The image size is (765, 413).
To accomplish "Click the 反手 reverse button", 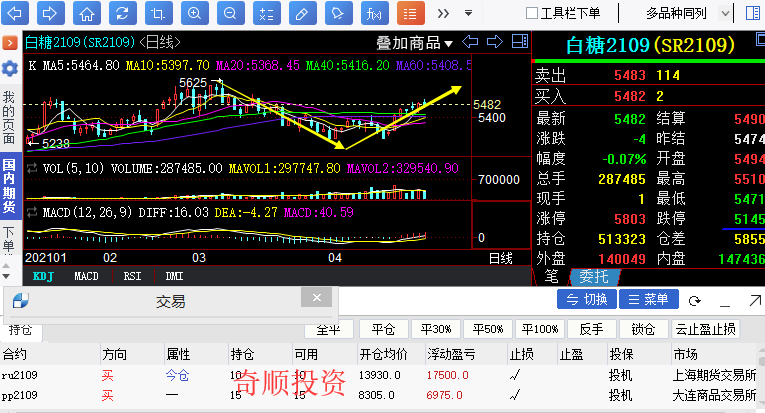I will tap(592, 329).
